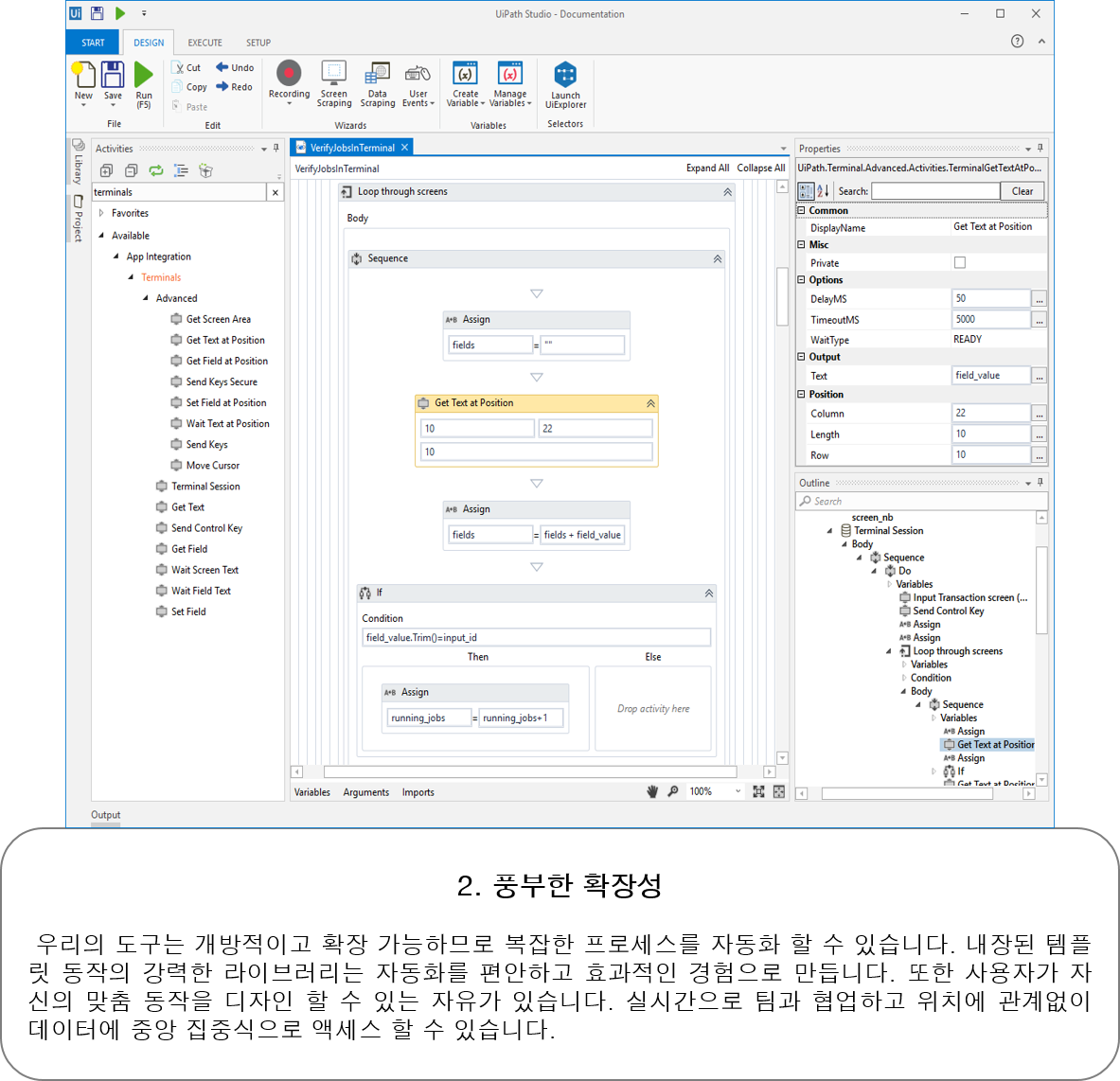Viewport: 1120px width, 1081px height.
Task: Click the zoom magnifier icon
Action: [x=673, y=791]
